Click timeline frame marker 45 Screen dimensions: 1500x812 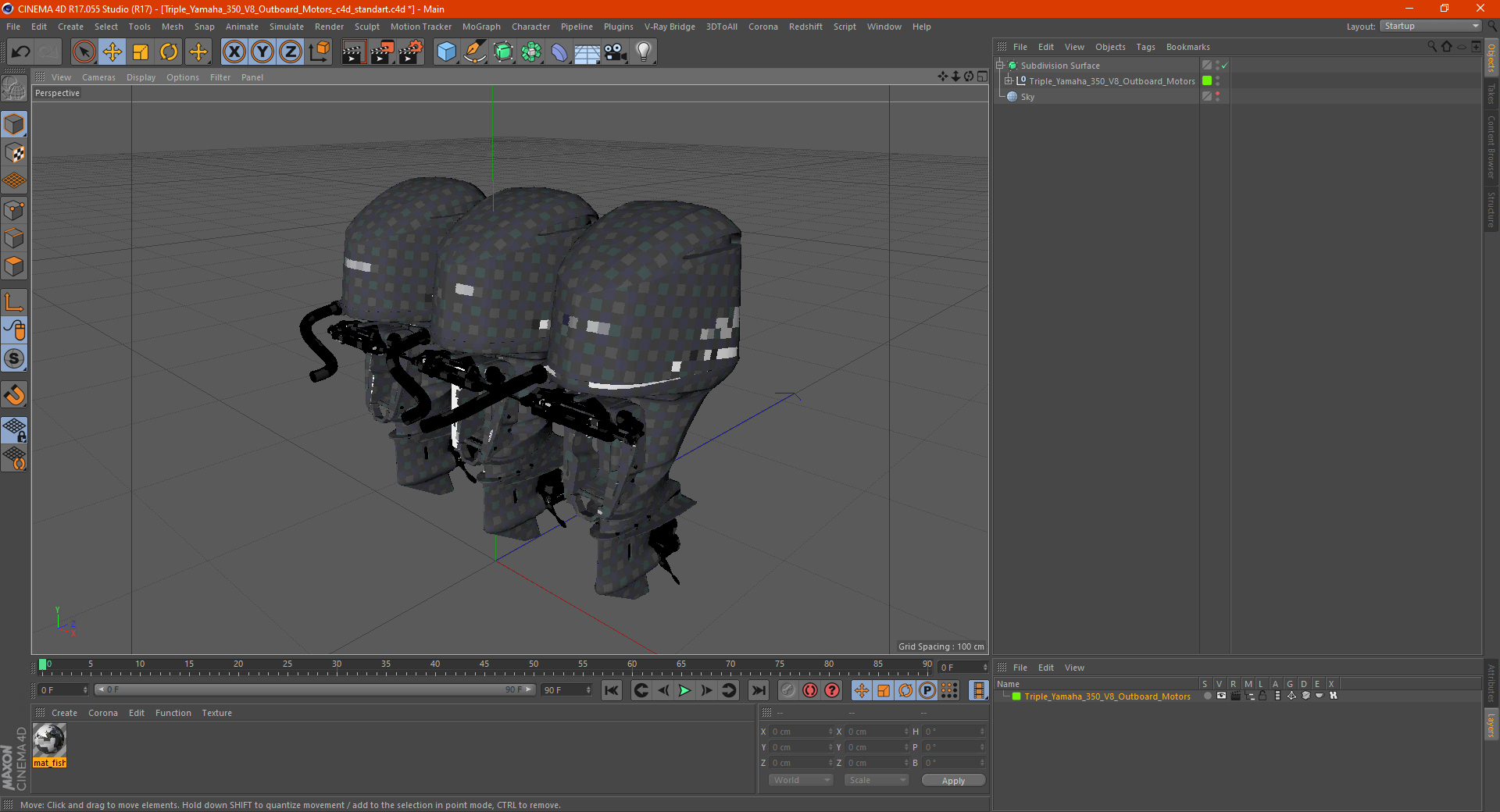pos(484,664)
